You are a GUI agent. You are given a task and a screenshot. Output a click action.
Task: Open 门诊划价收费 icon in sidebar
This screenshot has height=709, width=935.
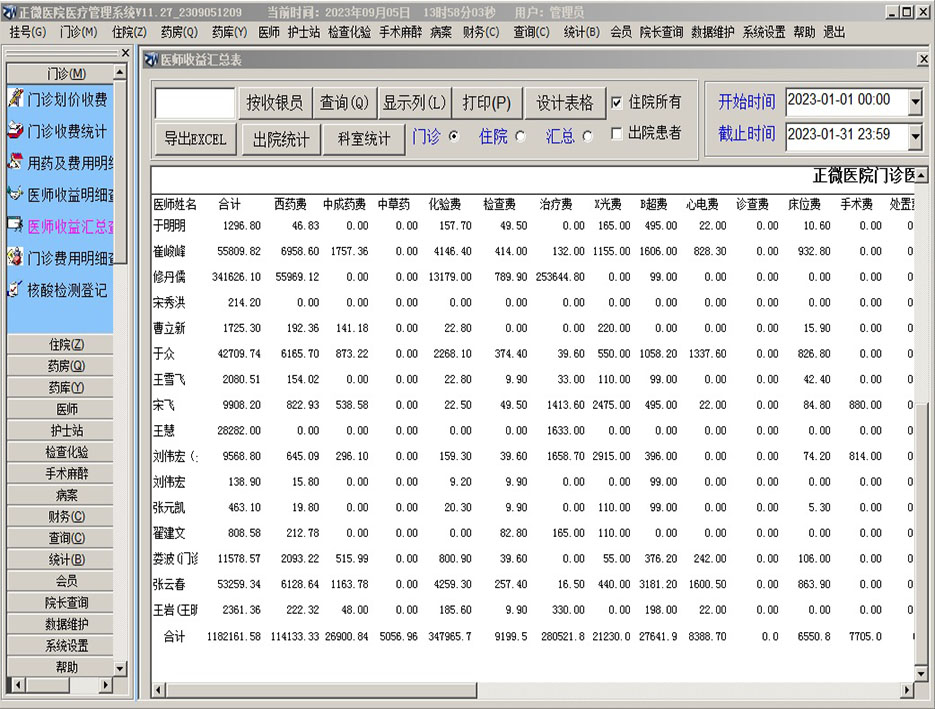[x=15, y=99]
